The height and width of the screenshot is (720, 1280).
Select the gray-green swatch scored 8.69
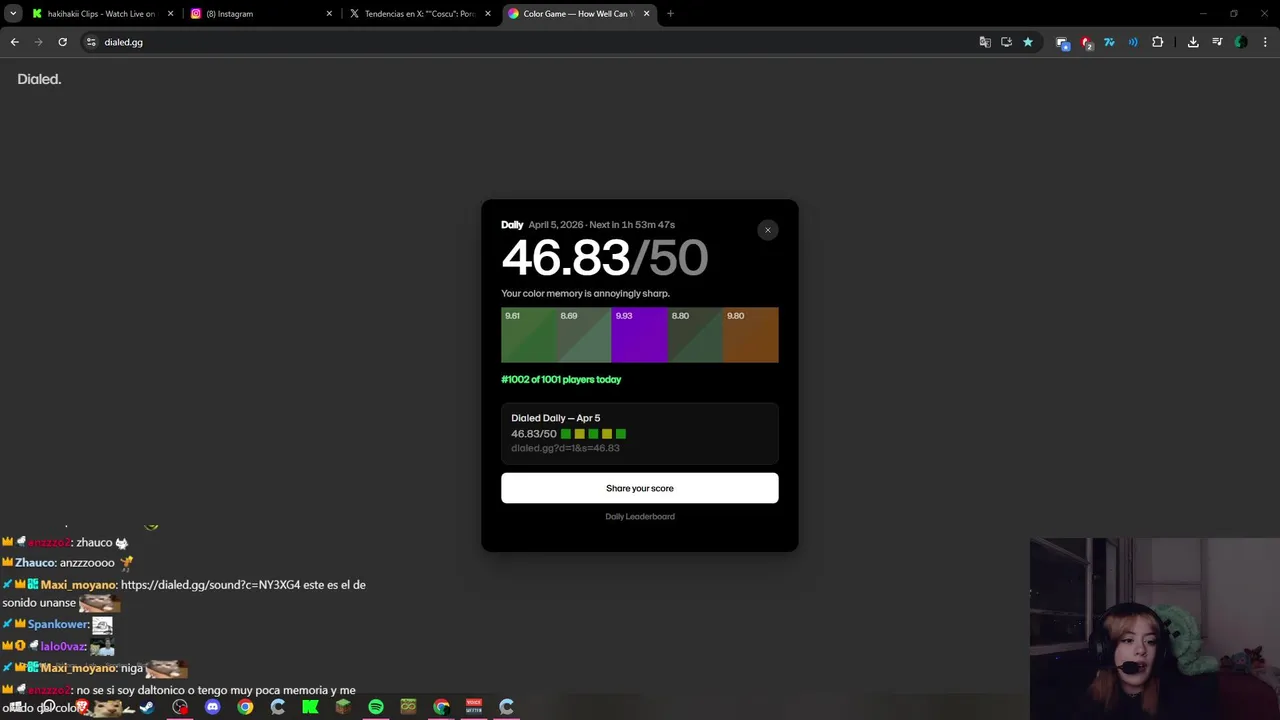click(x=584, y=335)
